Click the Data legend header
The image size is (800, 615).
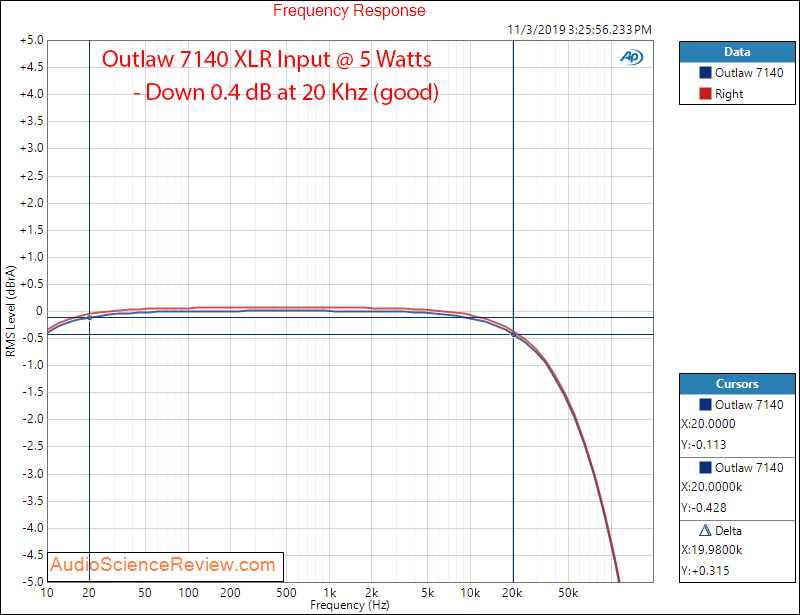[x=737, y=52]
